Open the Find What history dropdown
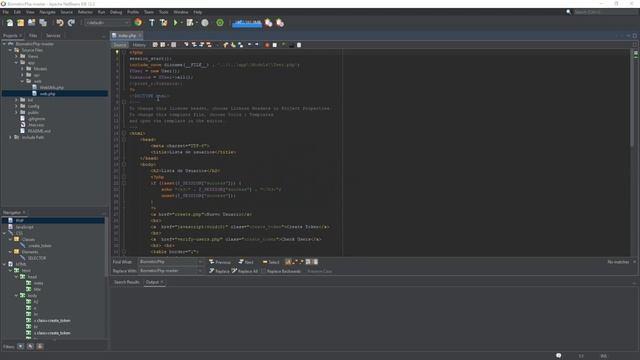This screenshot has width=640, height=360. tap(200, 262)
